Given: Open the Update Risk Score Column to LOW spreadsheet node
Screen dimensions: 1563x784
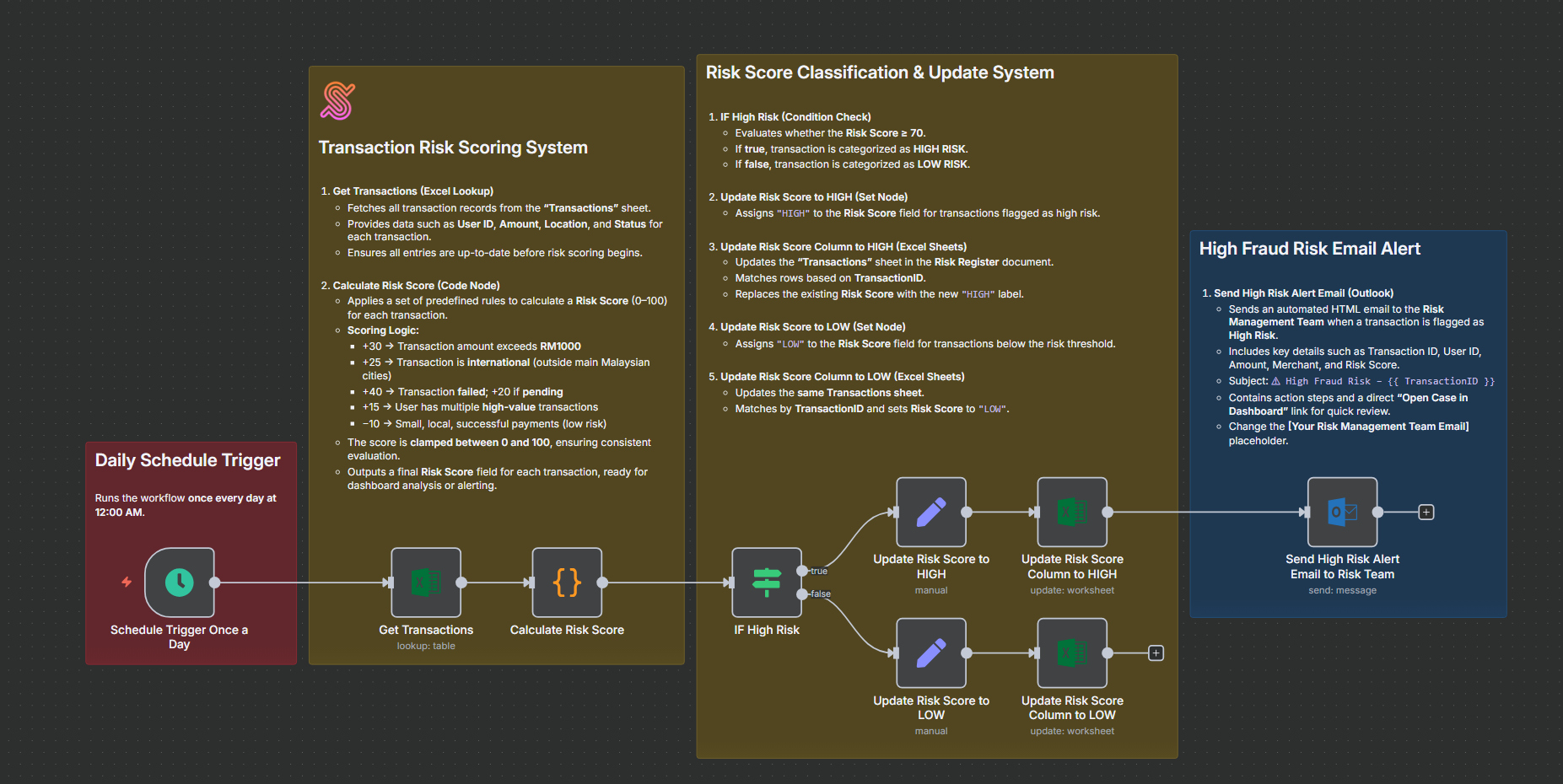Looking at the screenshot, I should tap(1071, 652).
